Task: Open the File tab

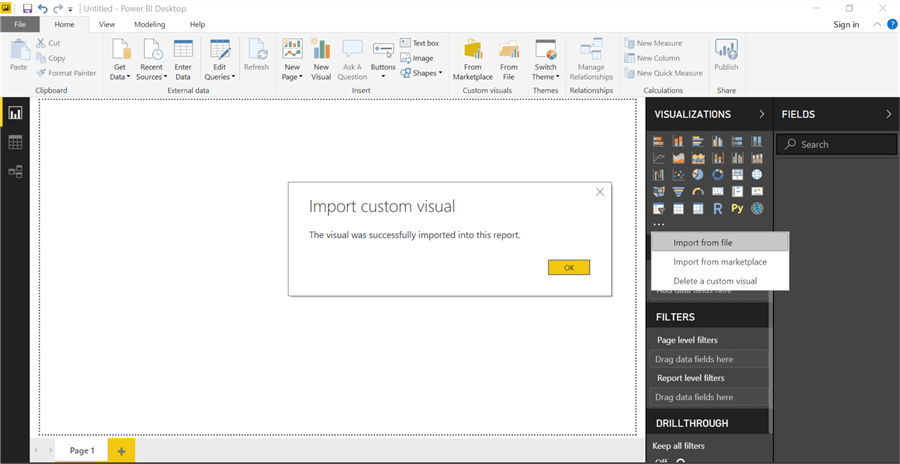Action: (x=20, y=24)
